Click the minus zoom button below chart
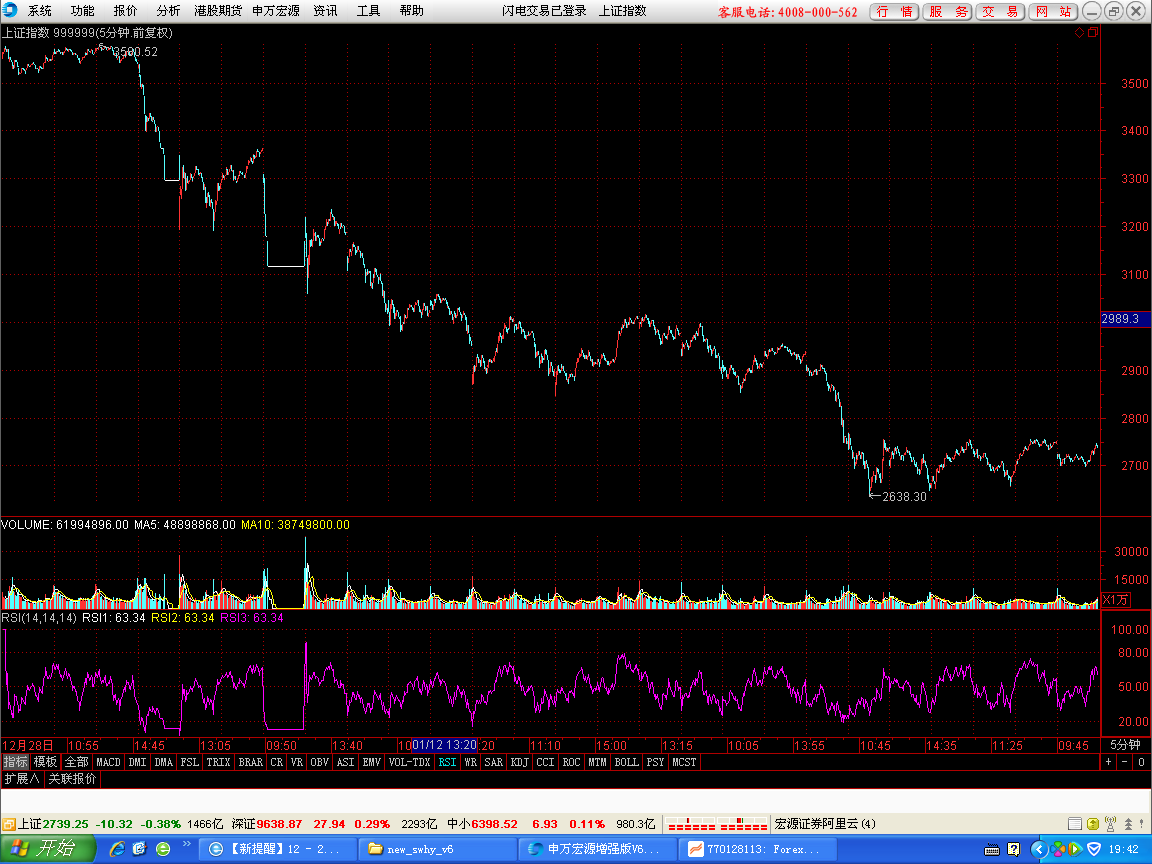1152x864 pixels. (1124, 762)
